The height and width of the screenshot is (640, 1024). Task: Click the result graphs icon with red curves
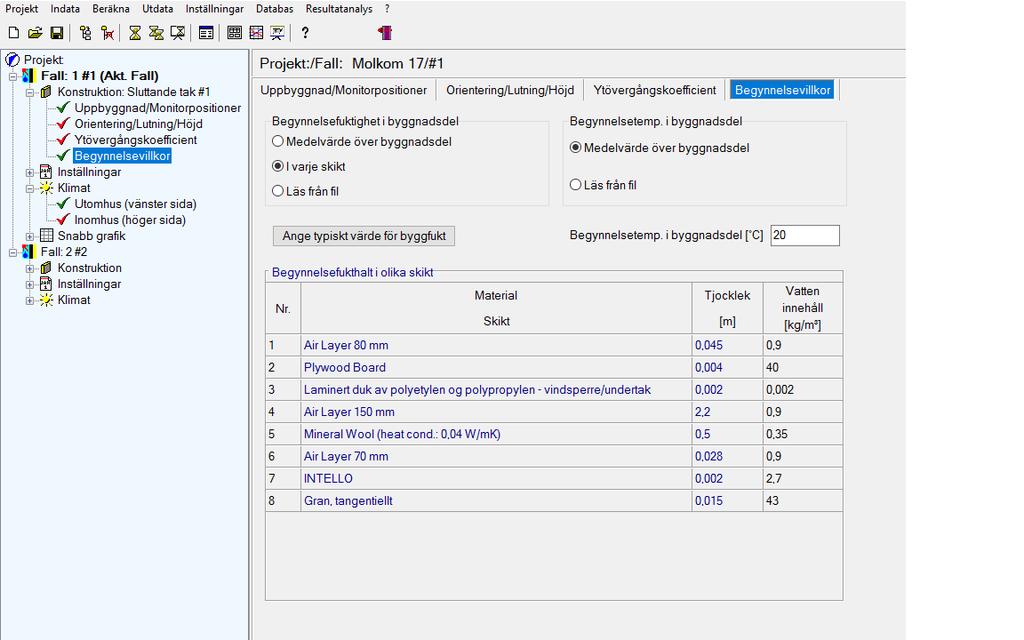[256, 33]
